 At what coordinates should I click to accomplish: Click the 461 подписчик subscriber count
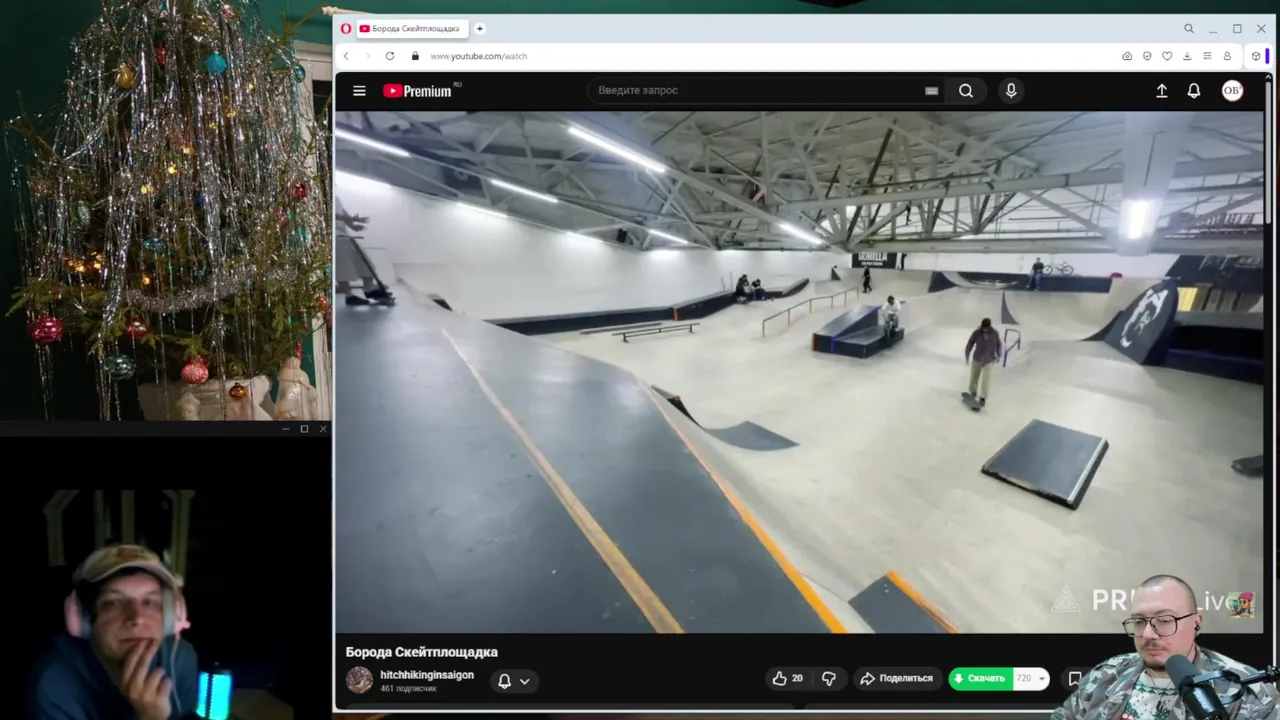point(408,689)
